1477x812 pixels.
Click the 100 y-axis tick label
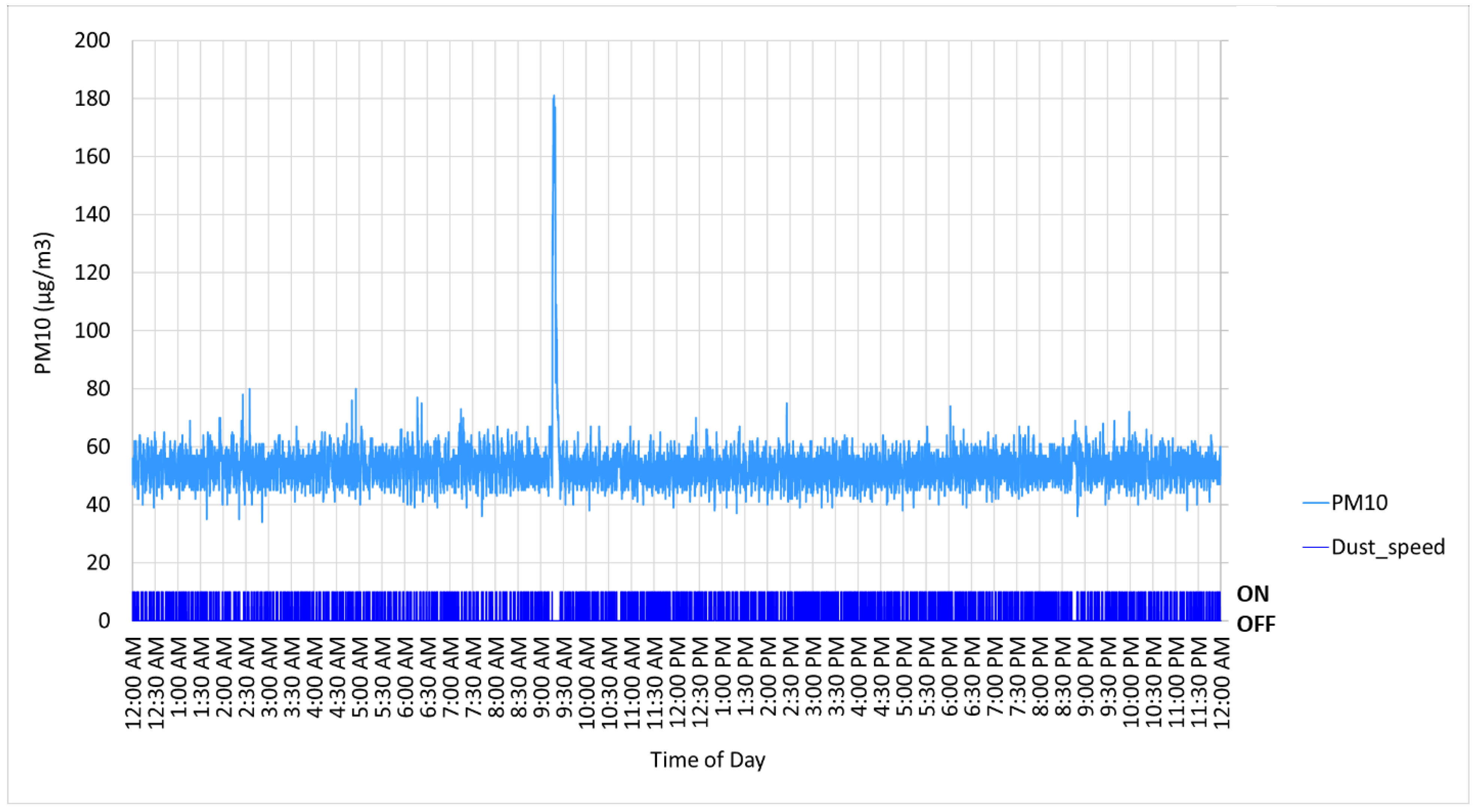[92, 331]
